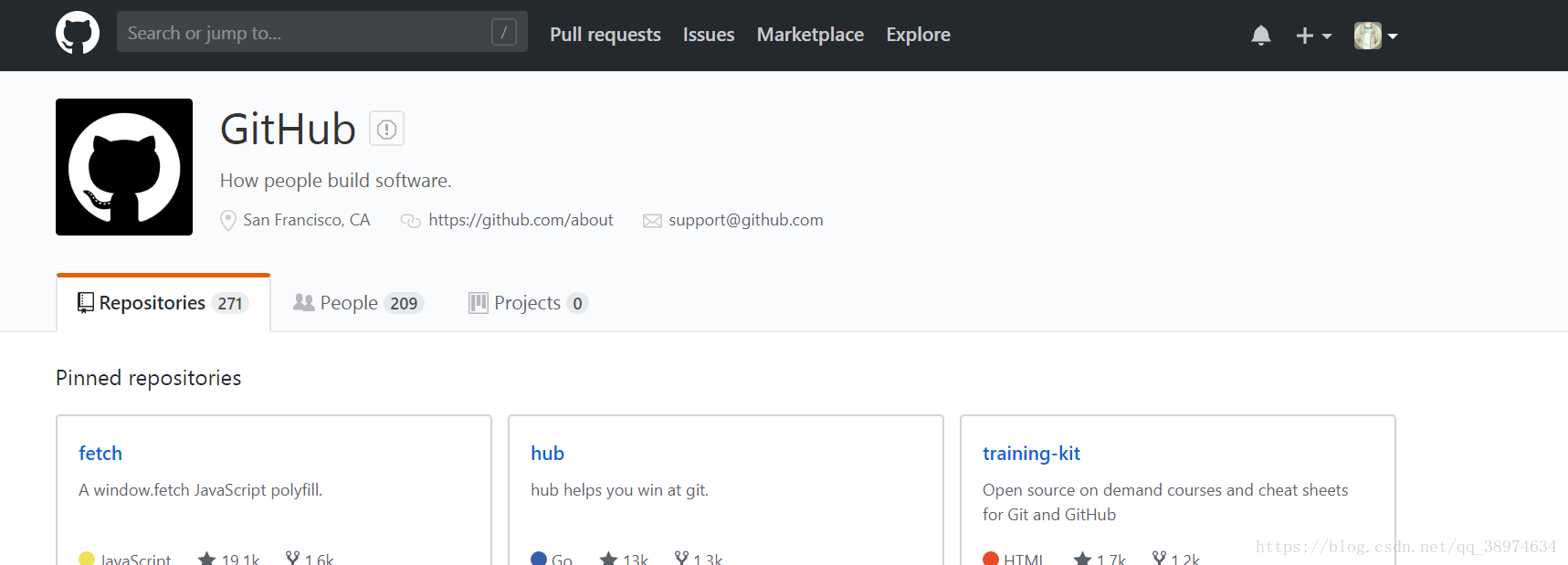Click 'hub helps you win at git.' text
The height and width of the screenshot is (565, 1568).
(x=619, y=490)
